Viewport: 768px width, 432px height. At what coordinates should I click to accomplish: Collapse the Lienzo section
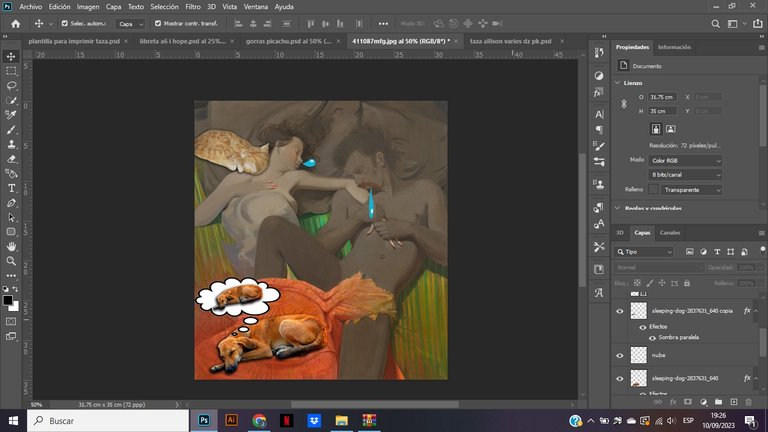coord(618,83)
